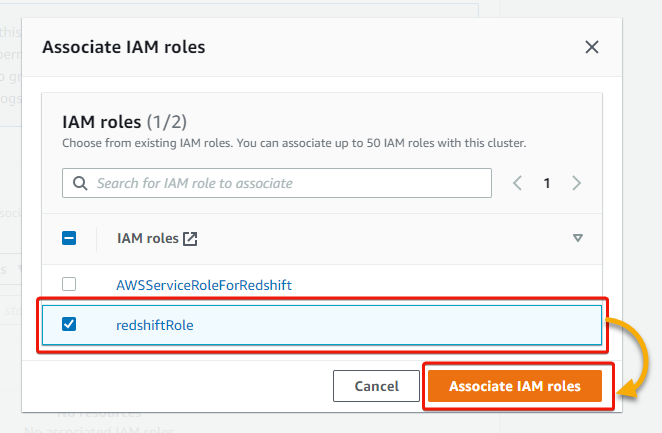Viewport: 662px width, 433px height.
Task: Click the Associate IAM roles button
Action: (515, 386)
